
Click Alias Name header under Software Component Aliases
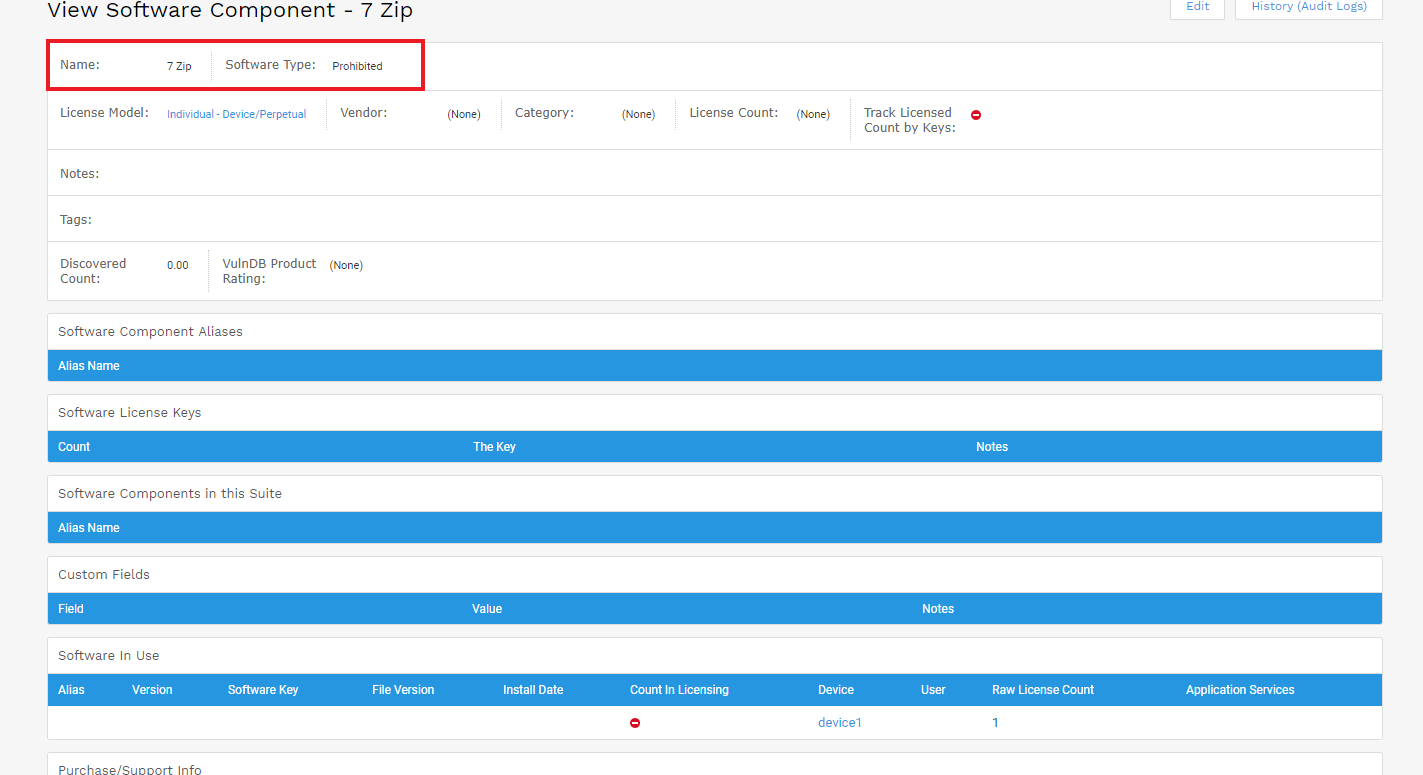(89, 366)
